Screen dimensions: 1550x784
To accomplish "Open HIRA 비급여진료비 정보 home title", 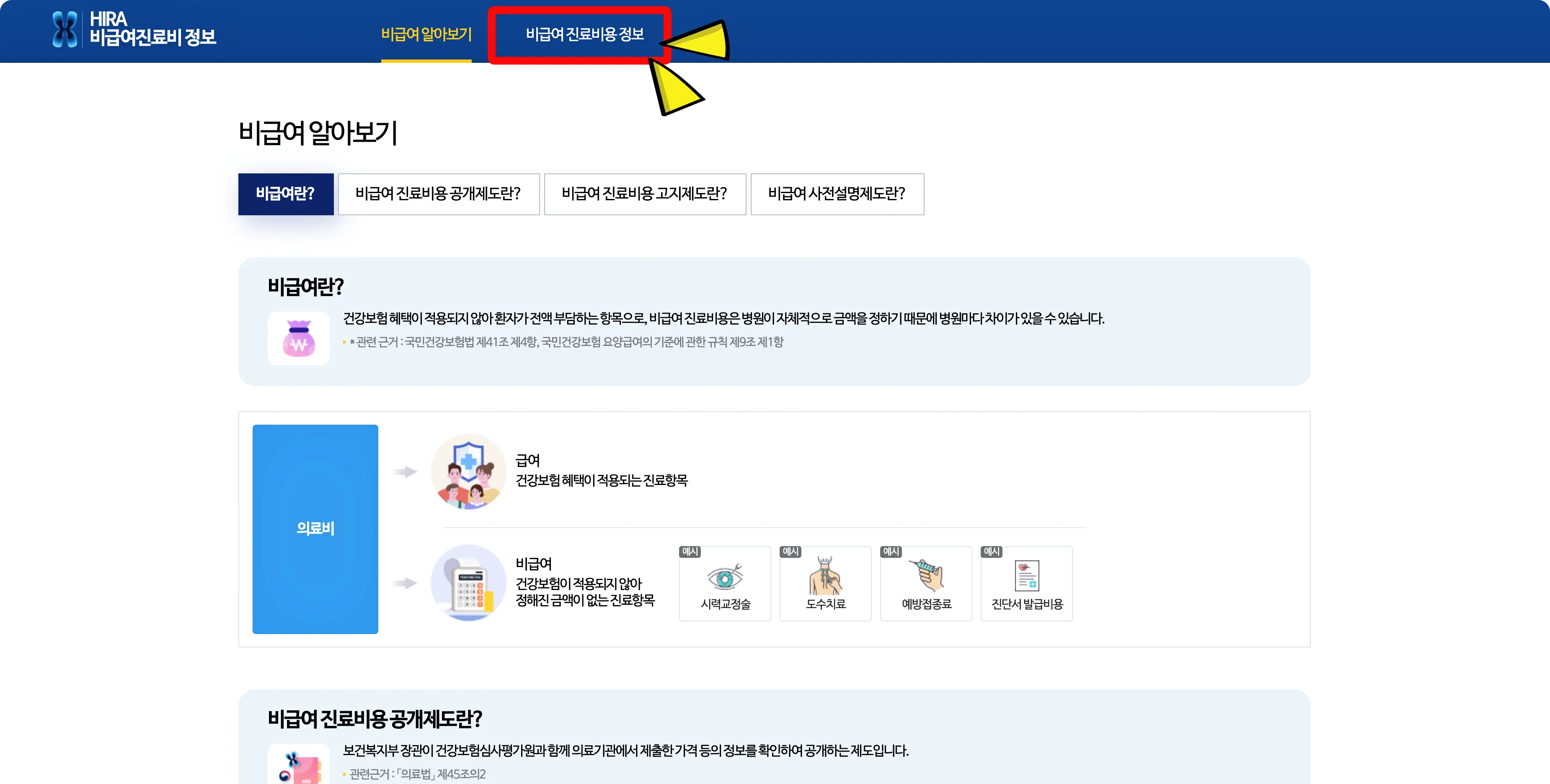I will click(152, 28).
